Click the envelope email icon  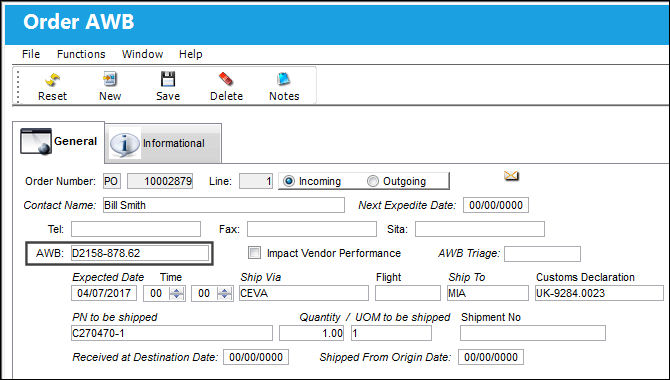511,176
